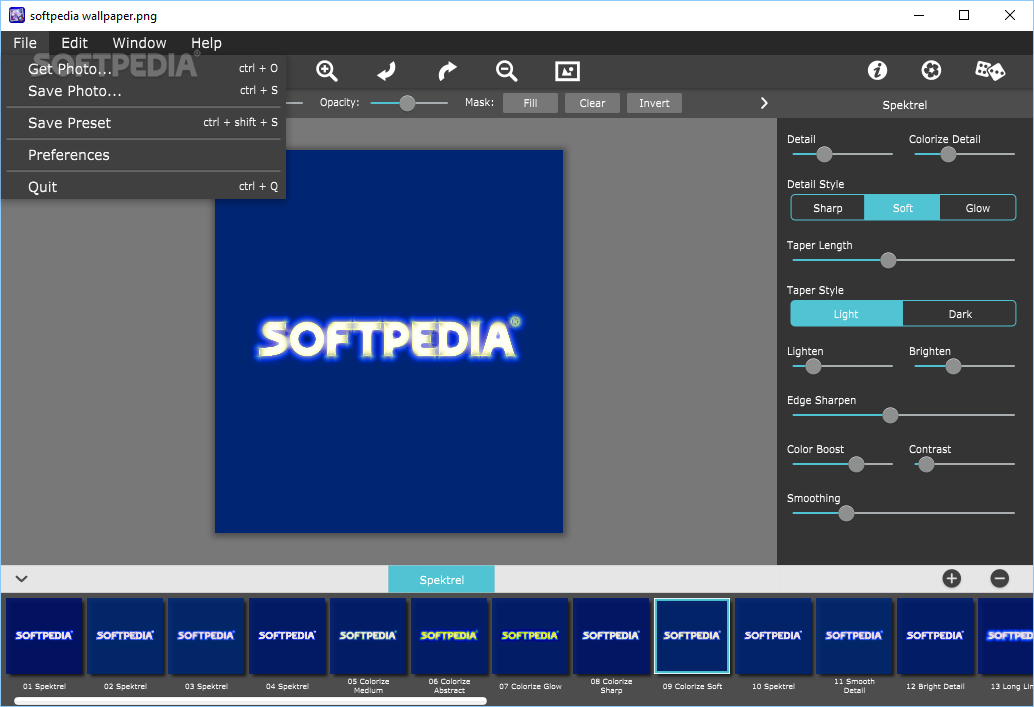Click the undo arrow icon
Image resolution: width=1034 pixels, height=707 pixels.
tap(386, 71)
